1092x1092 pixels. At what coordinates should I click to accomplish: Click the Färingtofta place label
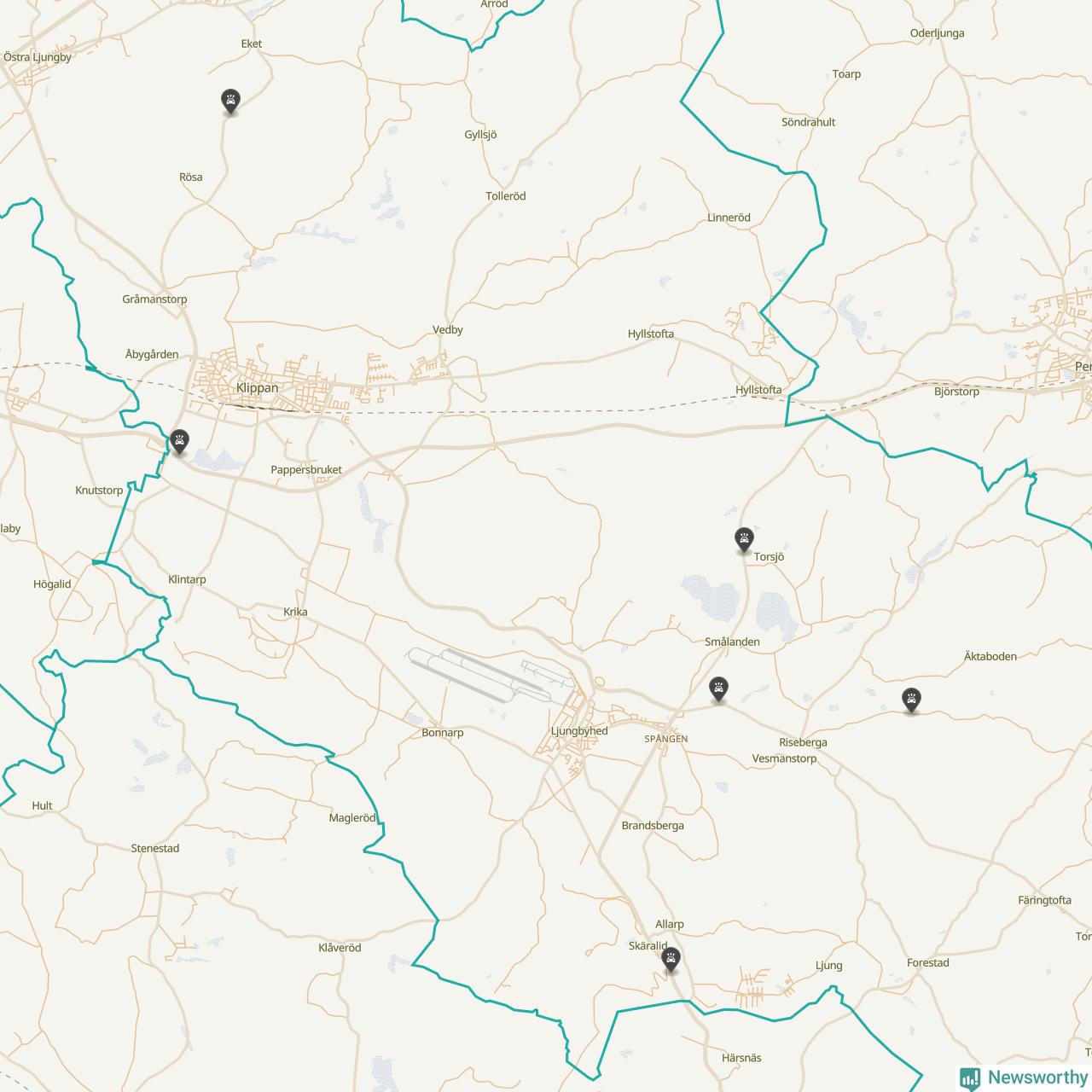coord(1044,900)
